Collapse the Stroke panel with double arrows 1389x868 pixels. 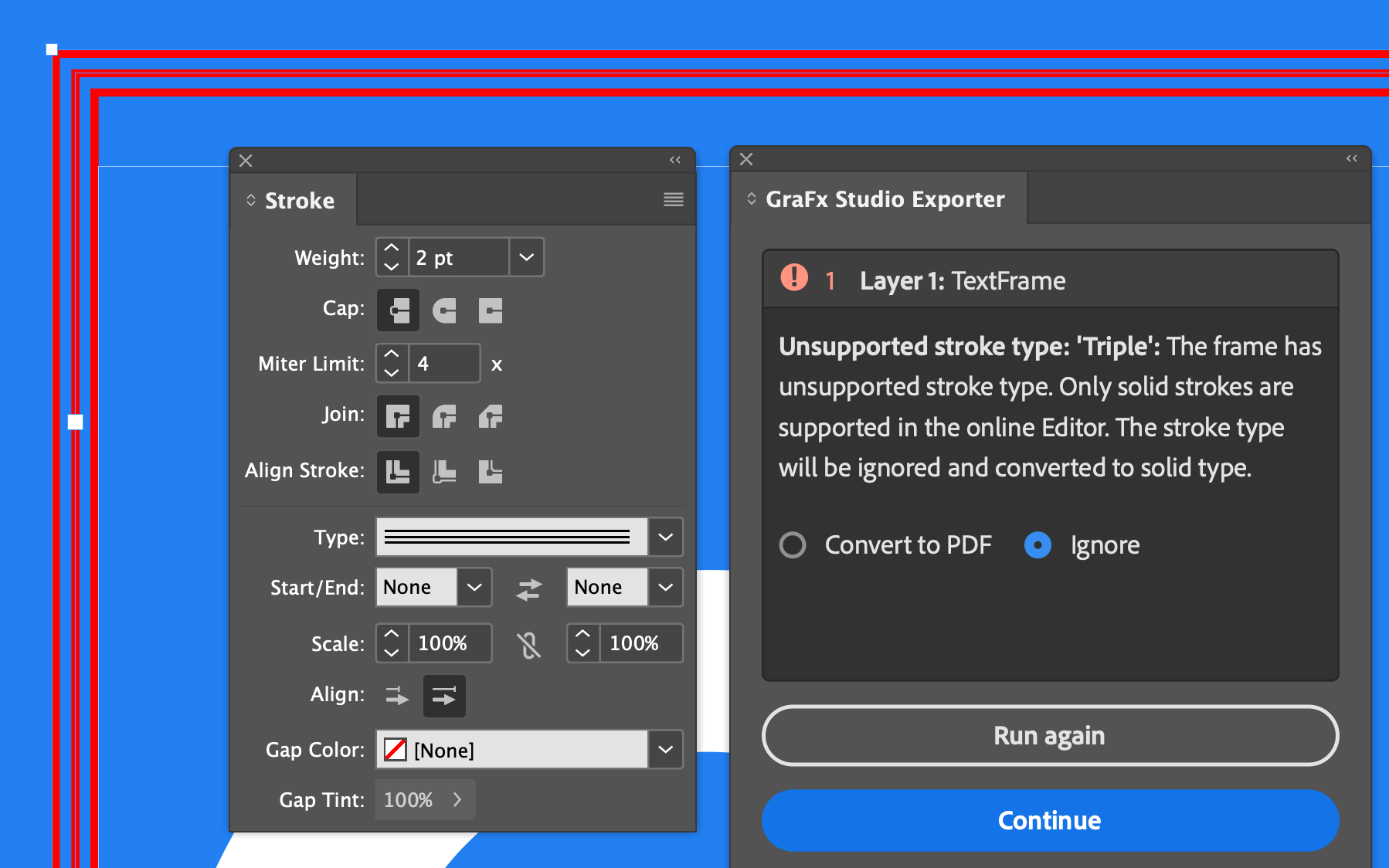(x=675, y=160)
